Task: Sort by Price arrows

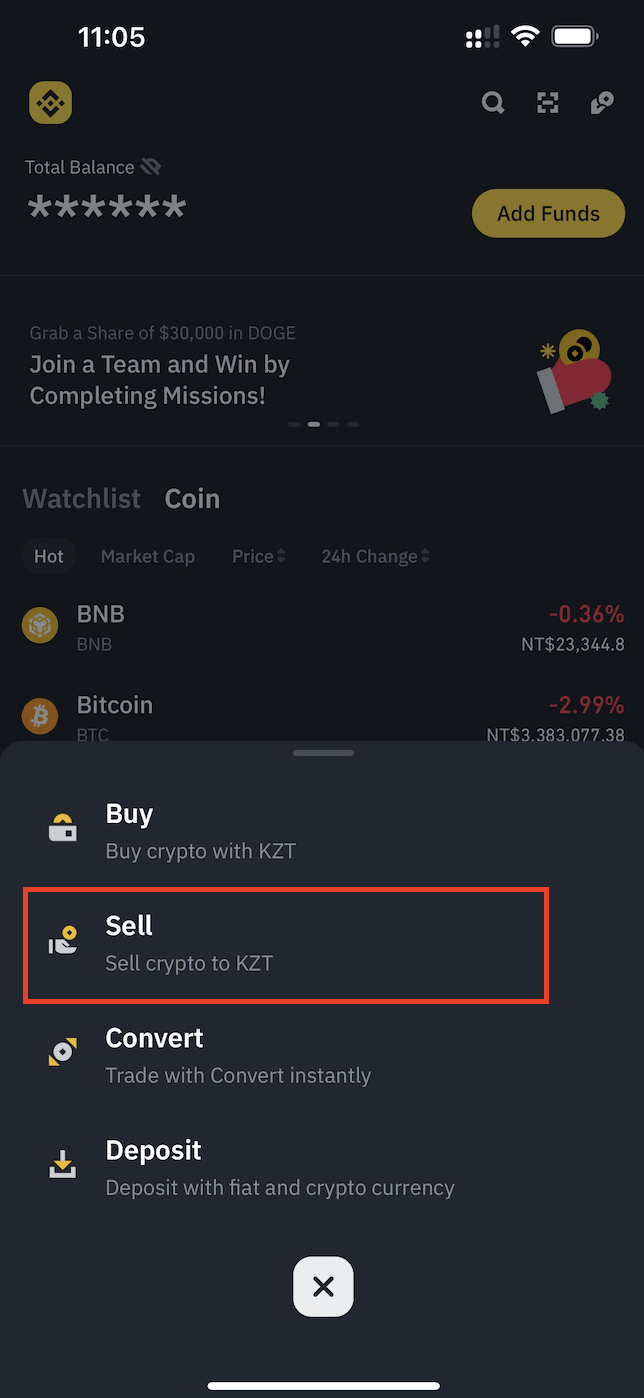Action: (x=281, y=556)
